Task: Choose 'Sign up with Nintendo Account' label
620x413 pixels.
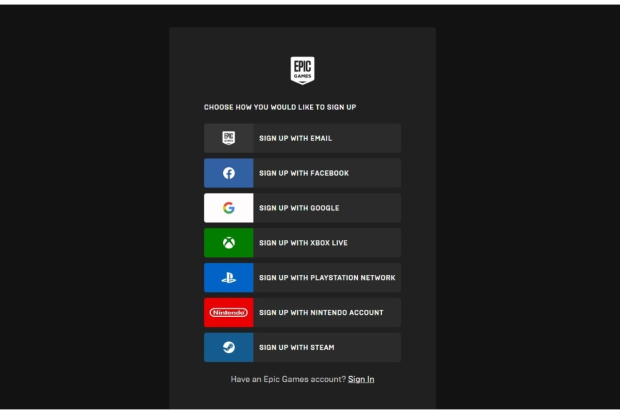Action: (x=321, y=313)
